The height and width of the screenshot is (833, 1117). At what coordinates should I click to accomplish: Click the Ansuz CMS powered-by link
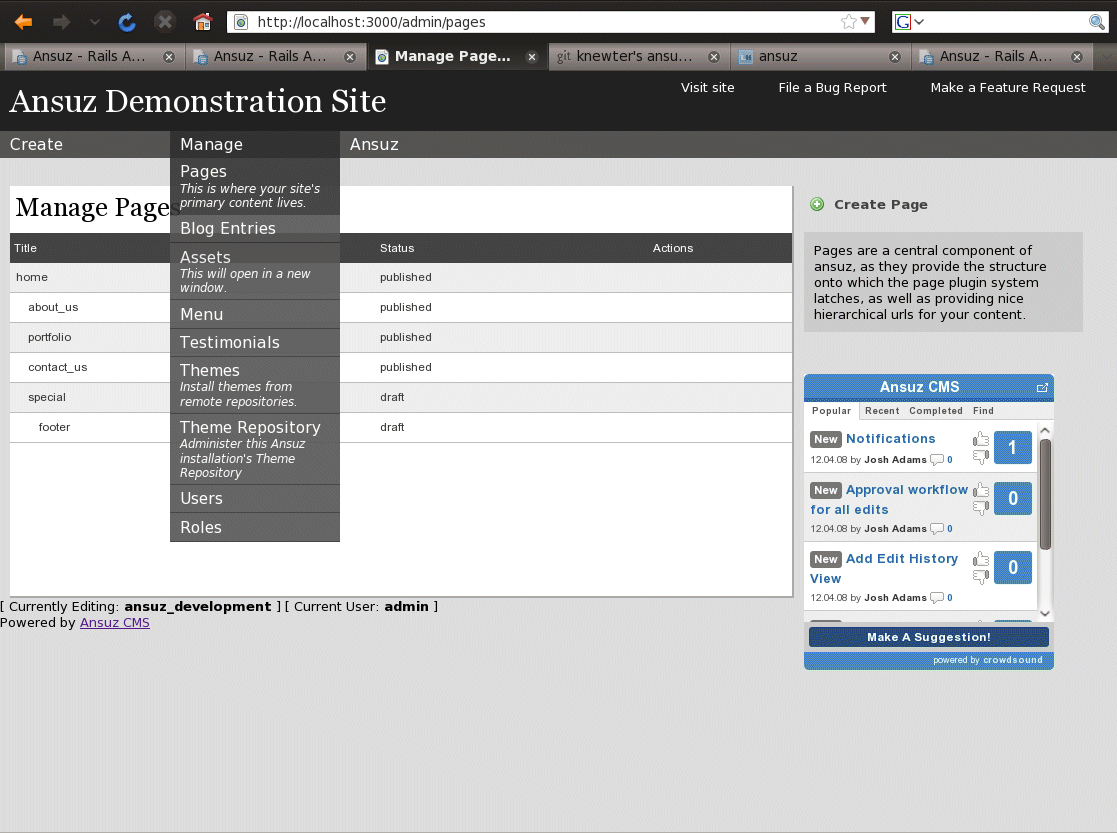[x=115, y=623]
